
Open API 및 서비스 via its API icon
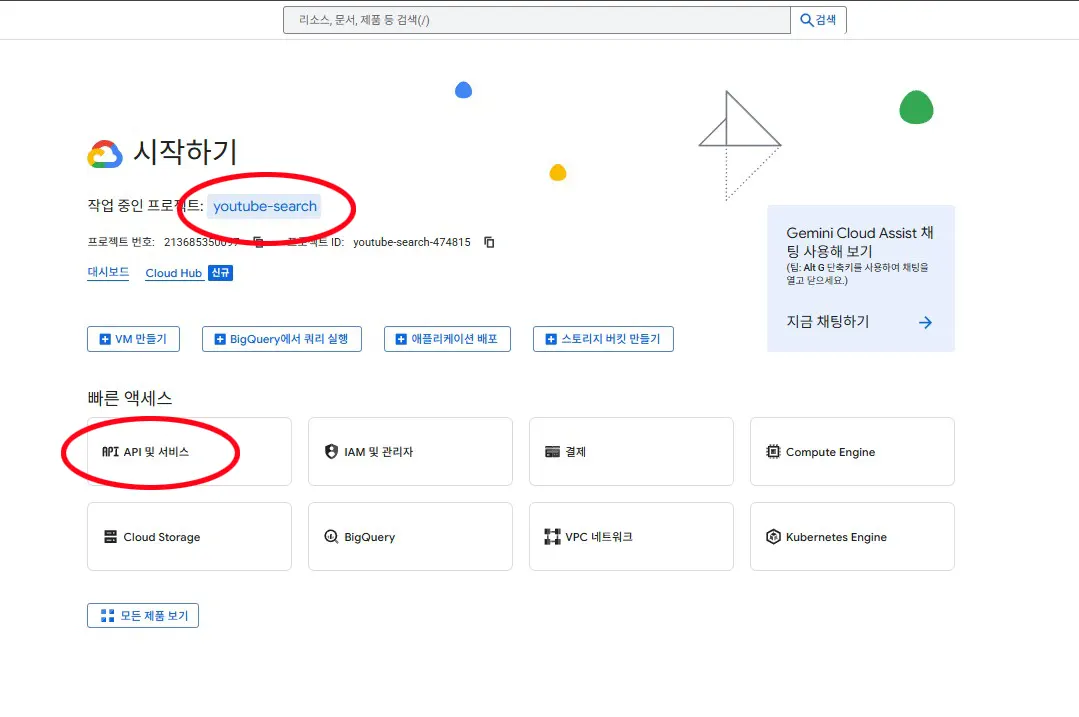(x=113, y=451)
